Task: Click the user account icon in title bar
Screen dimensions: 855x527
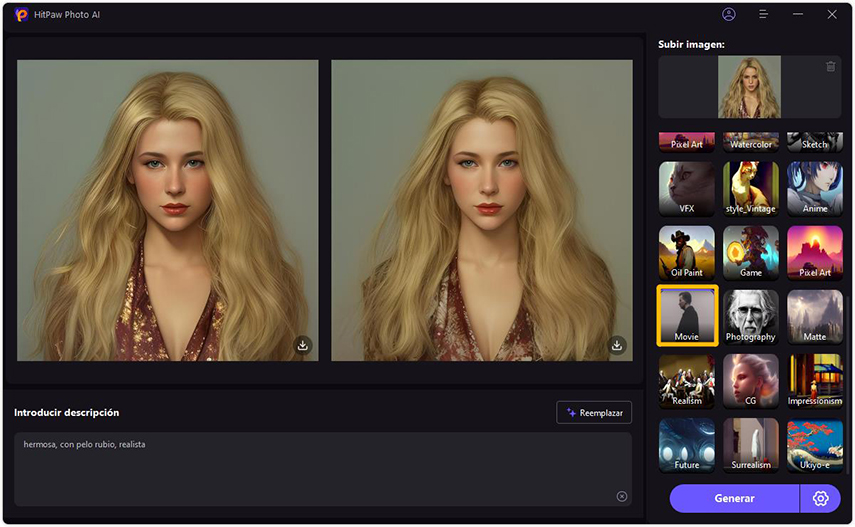Action: point(728,15)
